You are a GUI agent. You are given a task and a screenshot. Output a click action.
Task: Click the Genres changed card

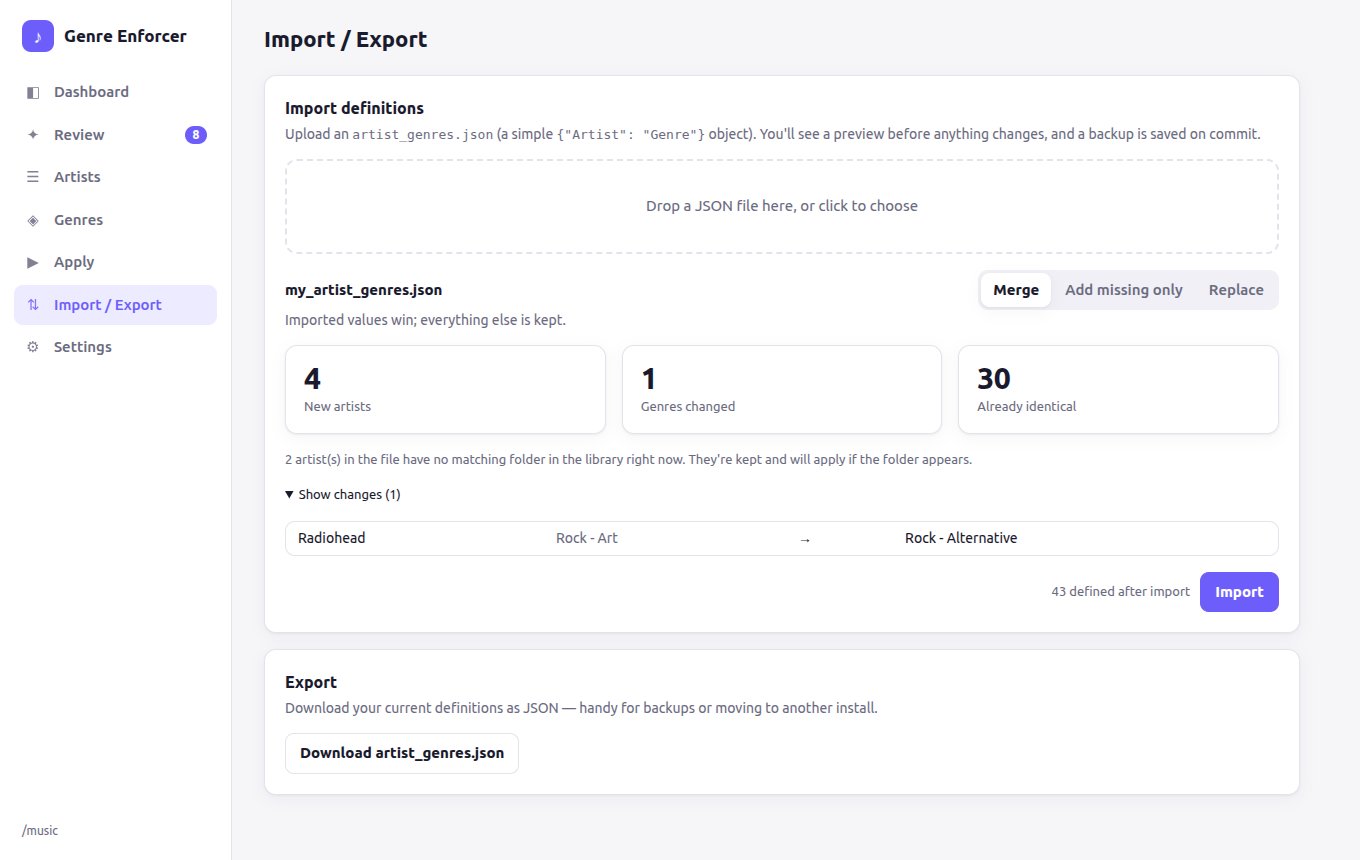click(782, 390)
